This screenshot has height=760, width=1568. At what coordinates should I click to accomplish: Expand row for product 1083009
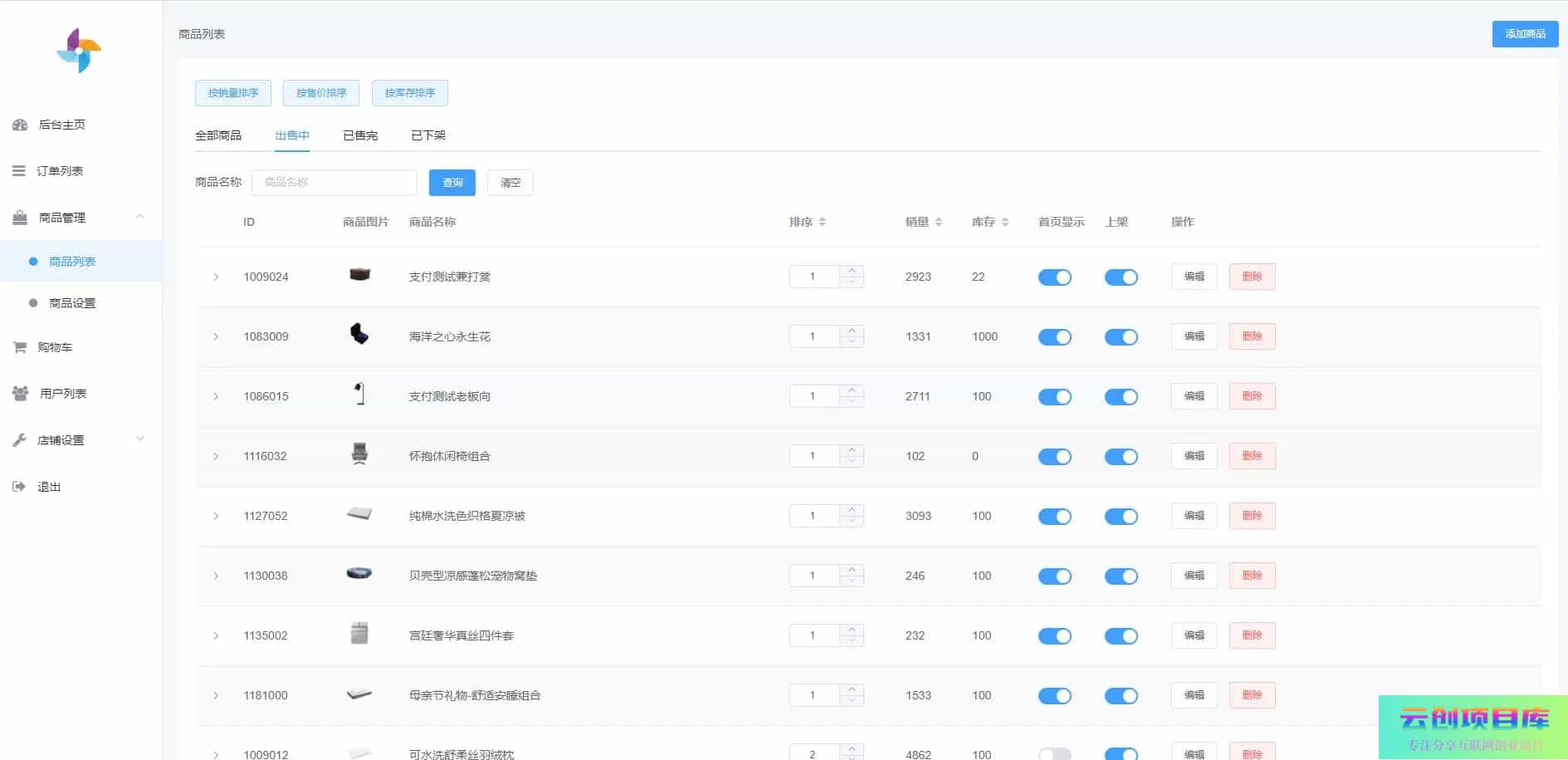click(216, 337)
